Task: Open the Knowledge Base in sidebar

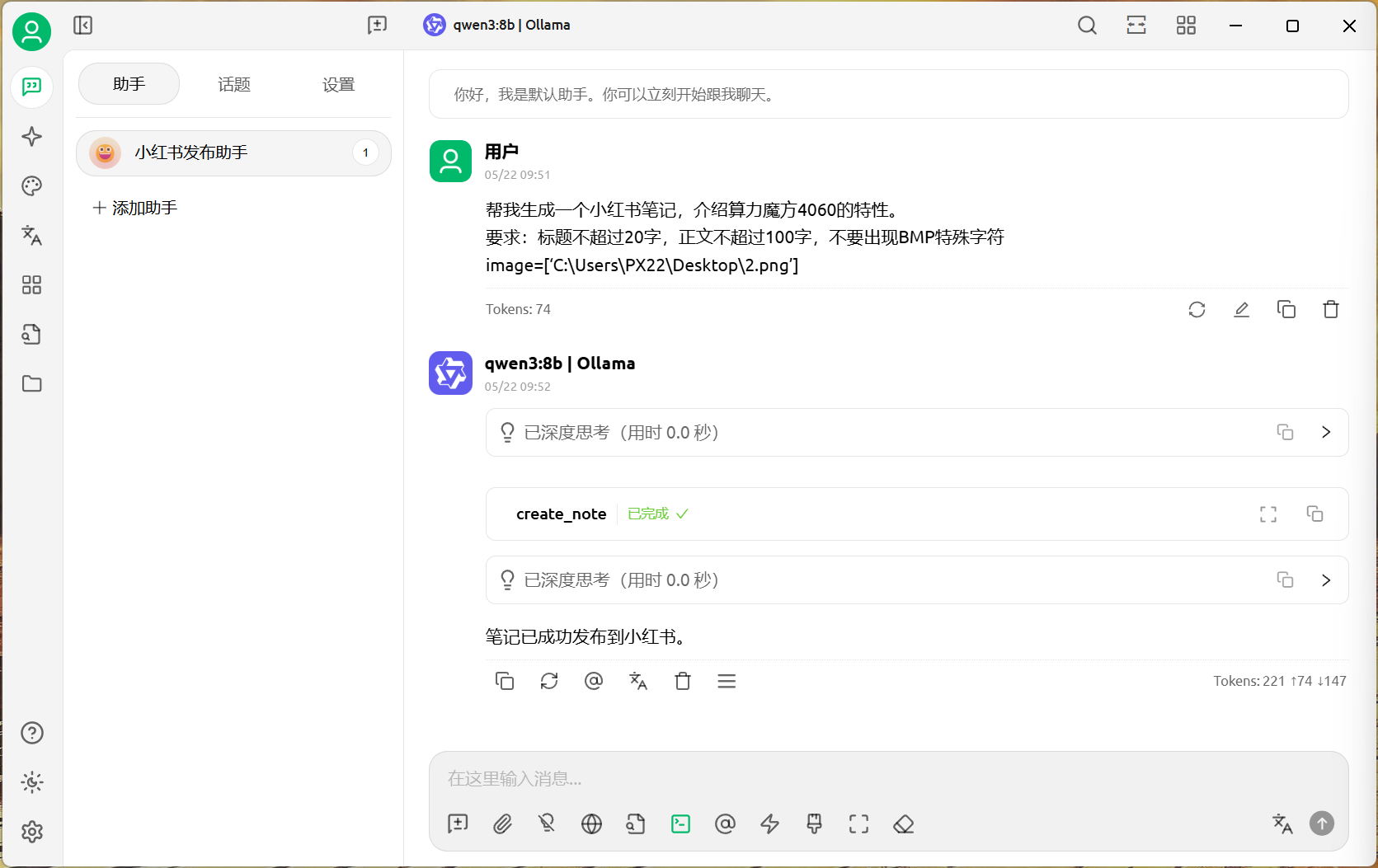Action: click(x=31, y=335)
